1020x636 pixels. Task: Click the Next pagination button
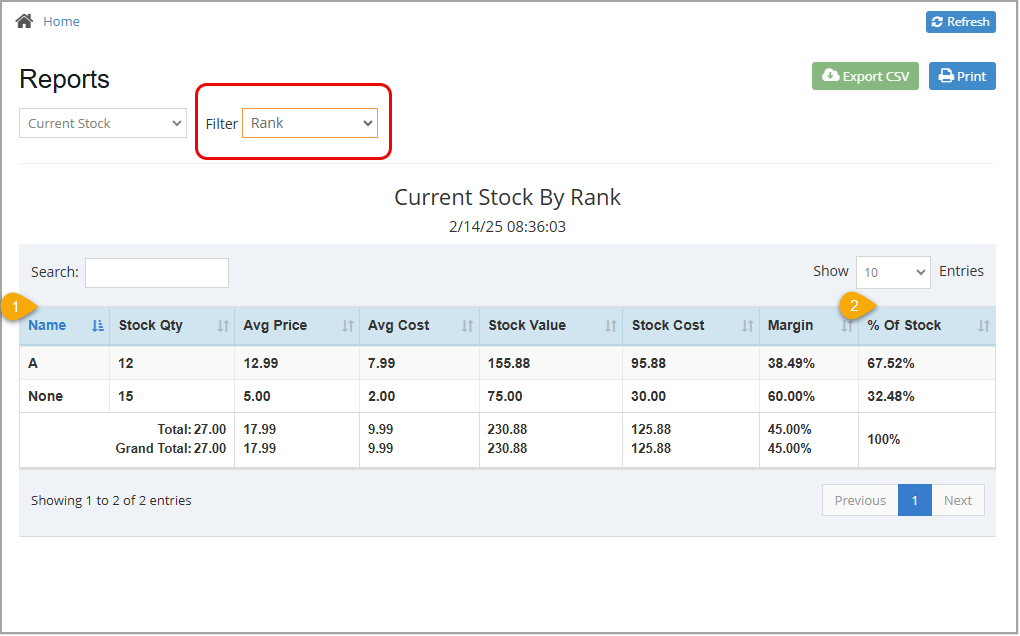[x=957, y=500]
